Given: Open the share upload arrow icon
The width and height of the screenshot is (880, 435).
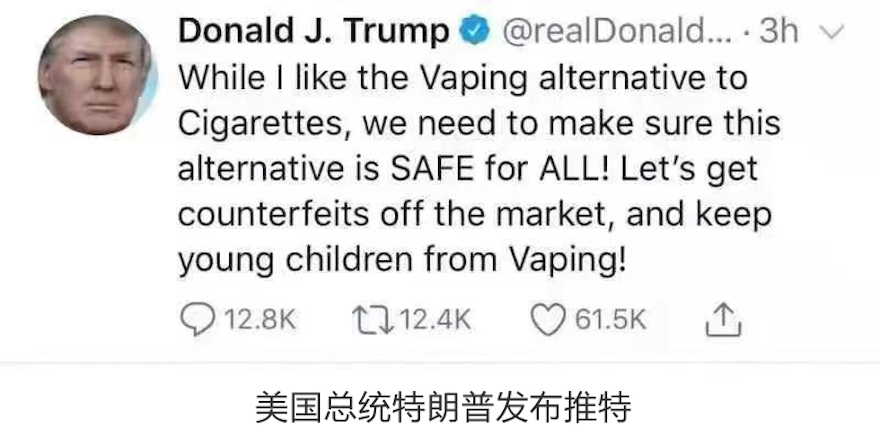Looking at the screenshot, I should click(x=723, y=319).
